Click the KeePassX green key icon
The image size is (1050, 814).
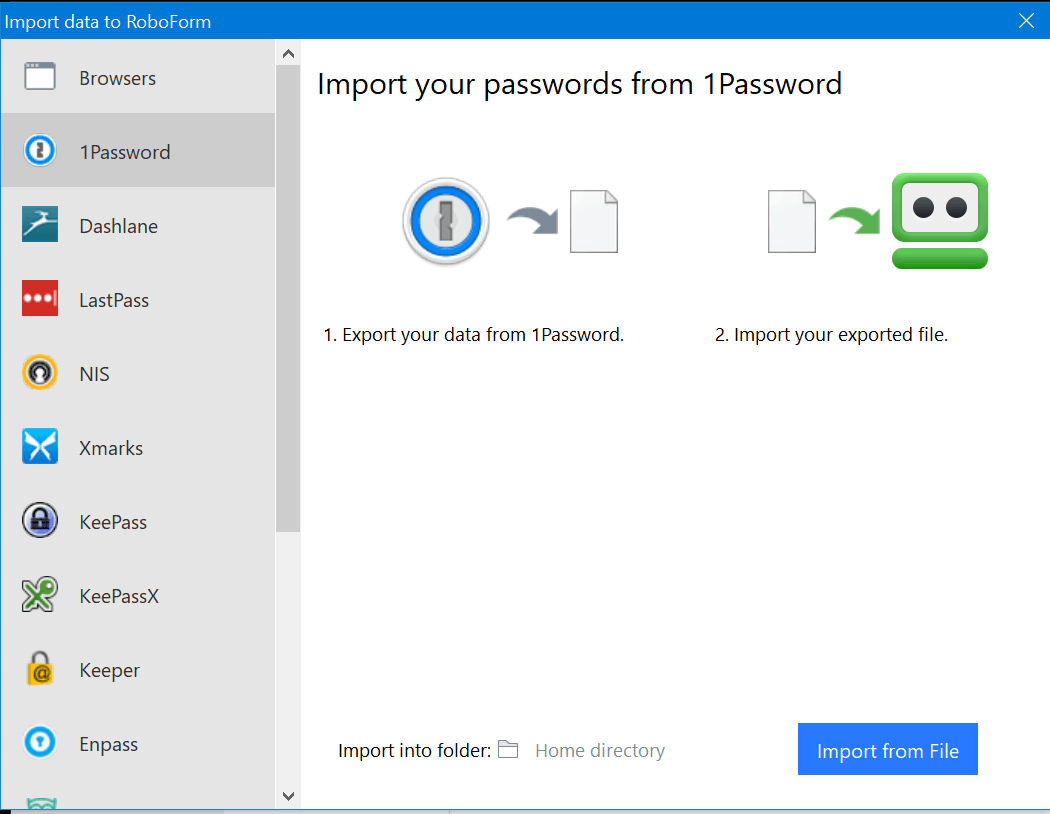pos(40,594)
